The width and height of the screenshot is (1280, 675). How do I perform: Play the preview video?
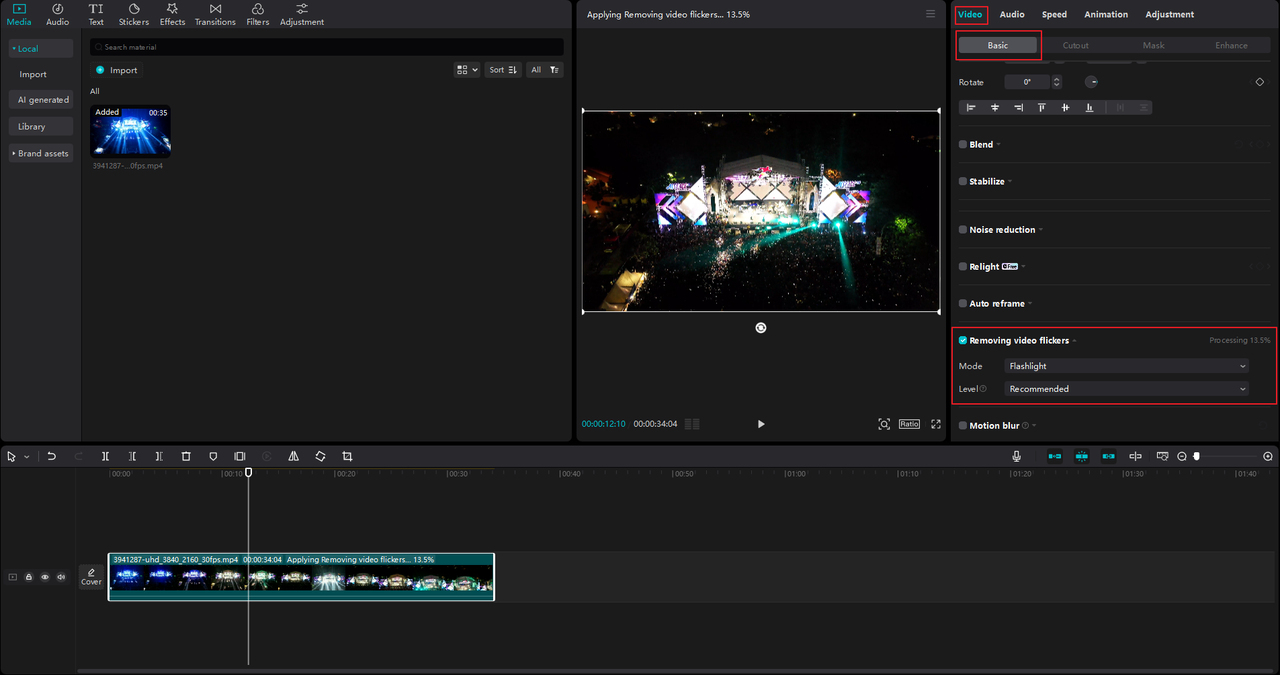tap(761, 424)
